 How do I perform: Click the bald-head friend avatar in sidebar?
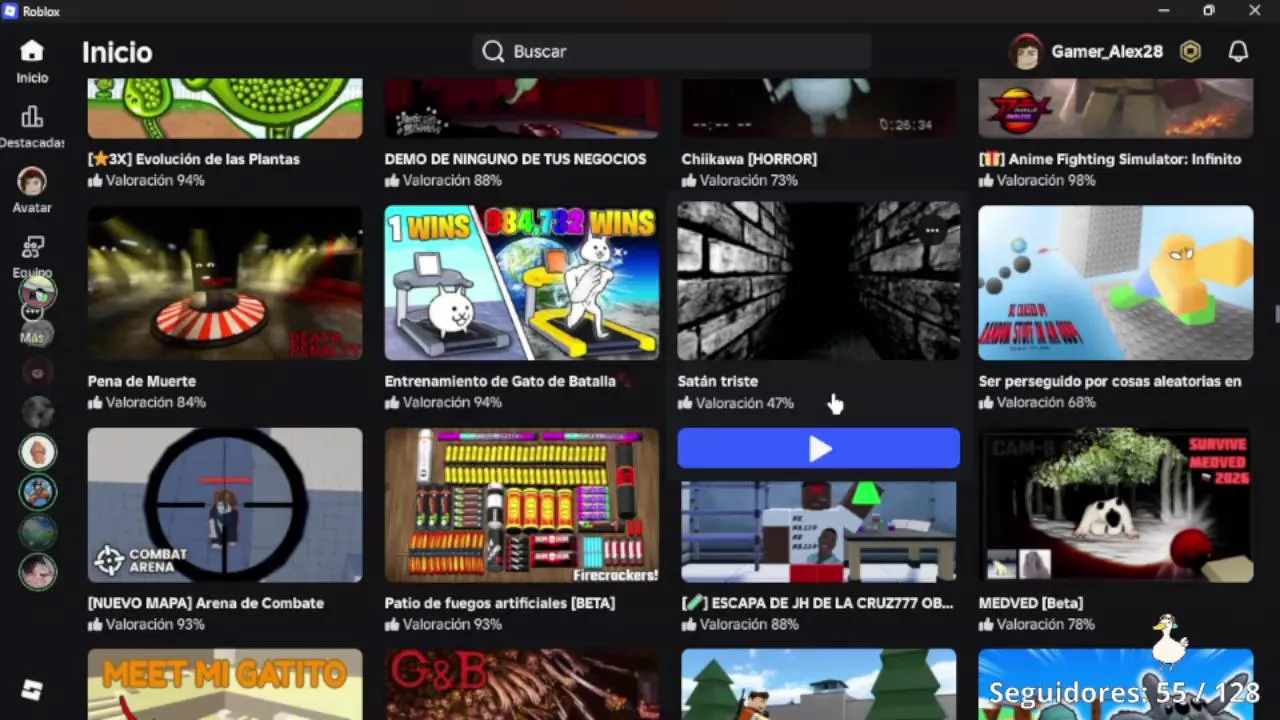[38, 451]
